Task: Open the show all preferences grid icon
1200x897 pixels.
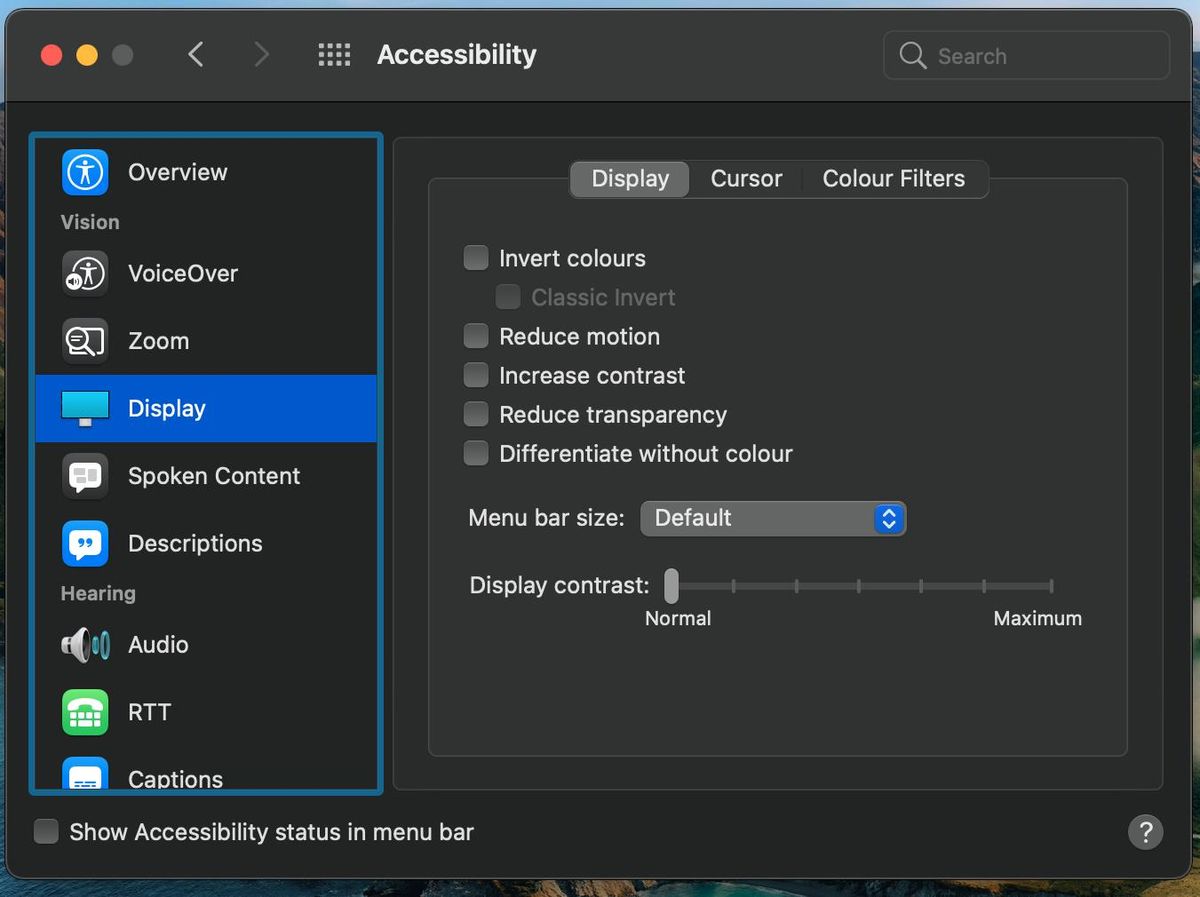Action: click(x=335, y=55)
